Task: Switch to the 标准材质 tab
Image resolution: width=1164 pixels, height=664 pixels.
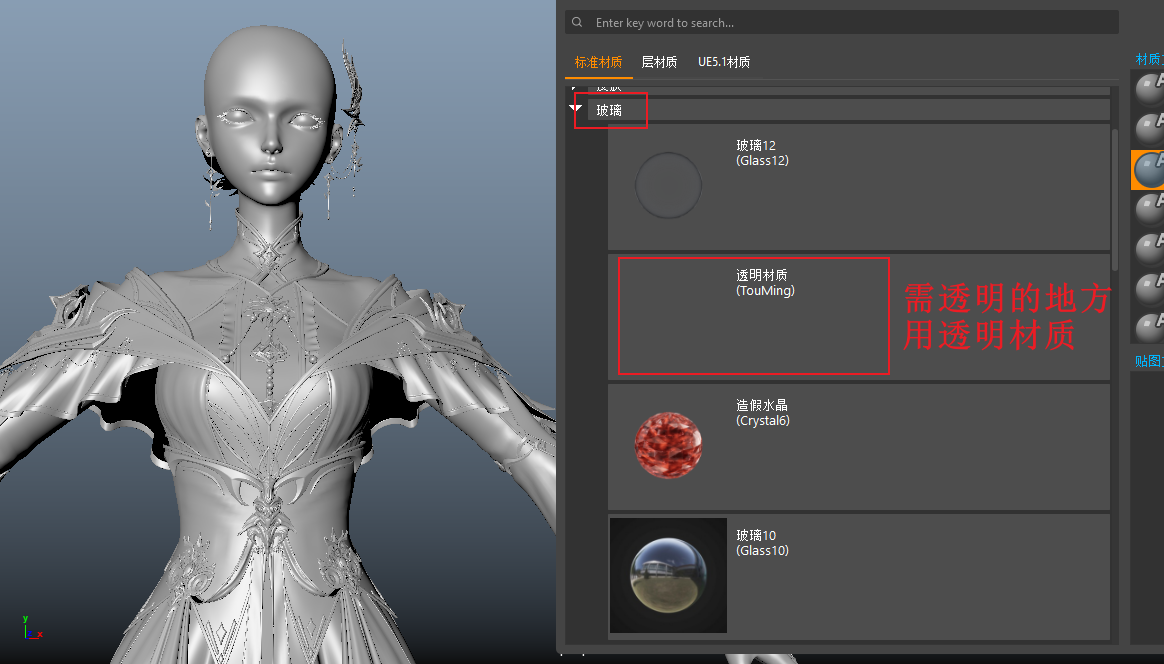Action: [597, 62]
